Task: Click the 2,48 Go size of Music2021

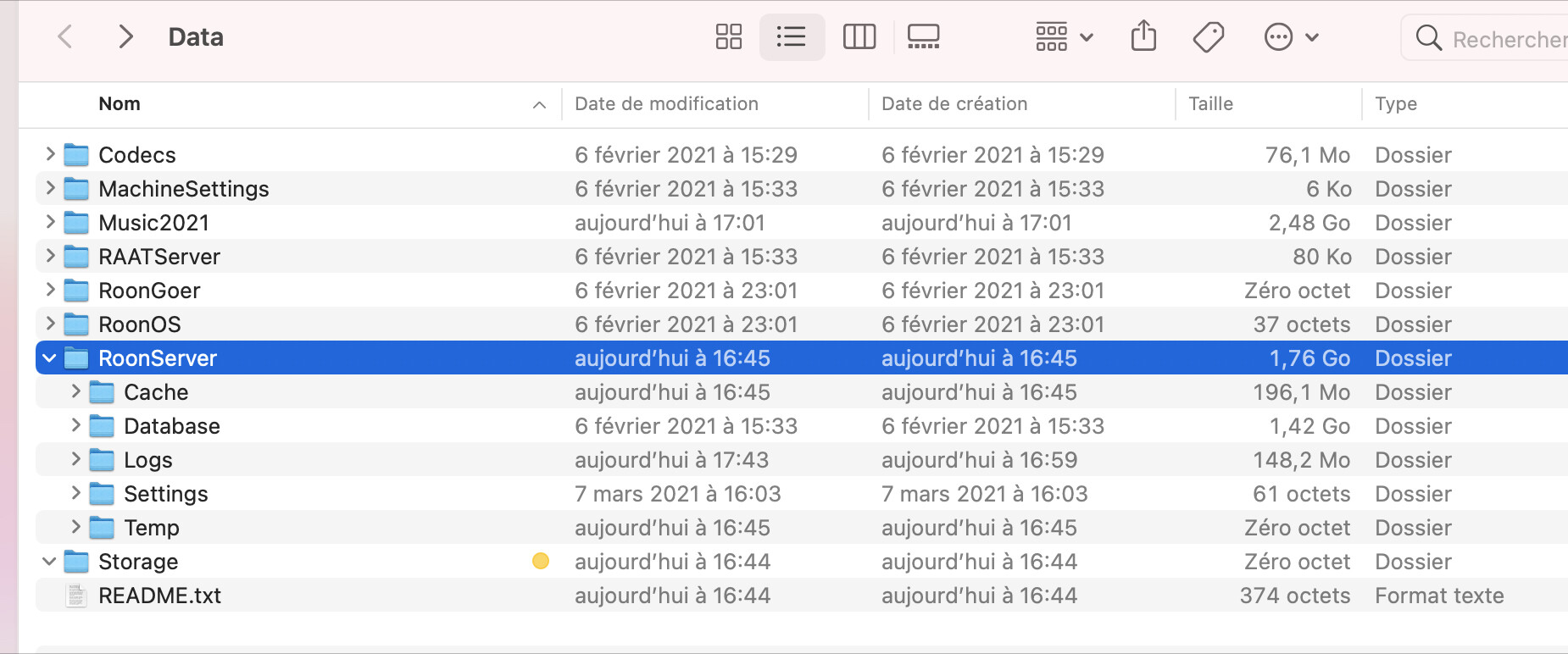Action: (x=1309, y=223)
